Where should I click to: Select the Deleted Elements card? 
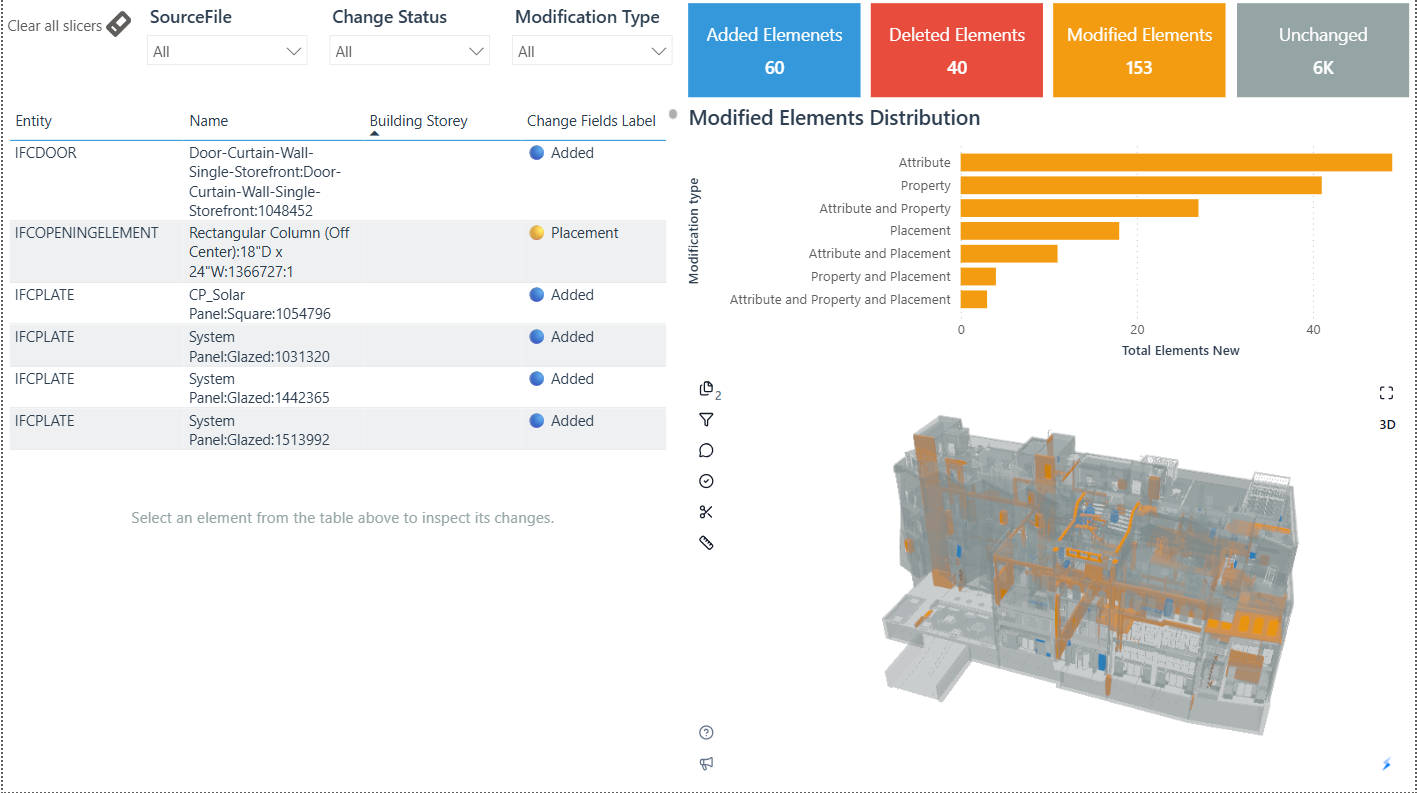click(x=957, y=50)
